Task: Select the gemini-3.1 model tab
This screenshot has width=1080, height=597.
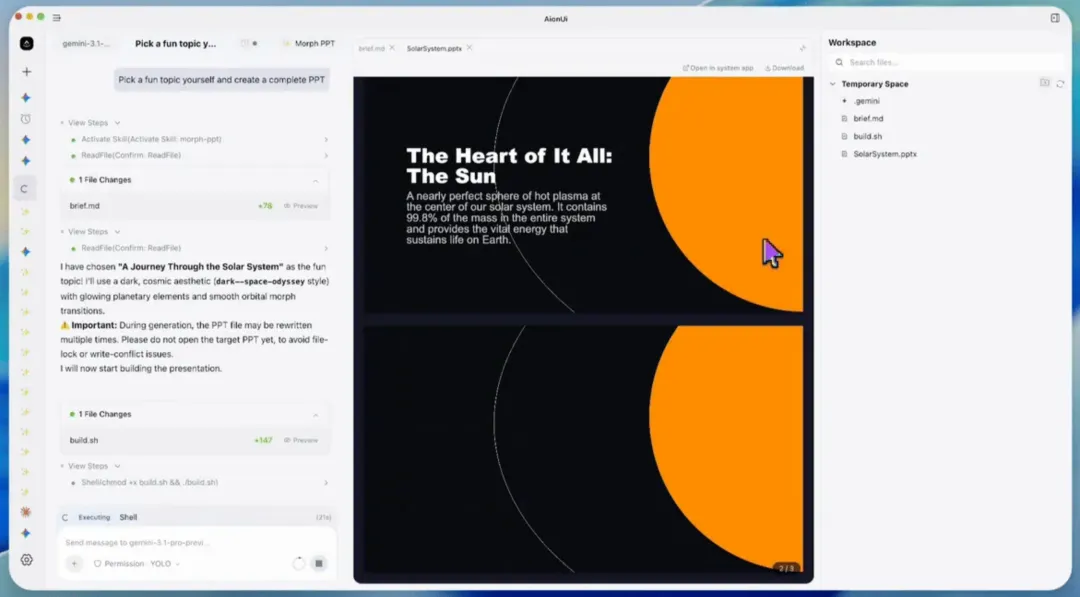Action: tap(86, 43)
